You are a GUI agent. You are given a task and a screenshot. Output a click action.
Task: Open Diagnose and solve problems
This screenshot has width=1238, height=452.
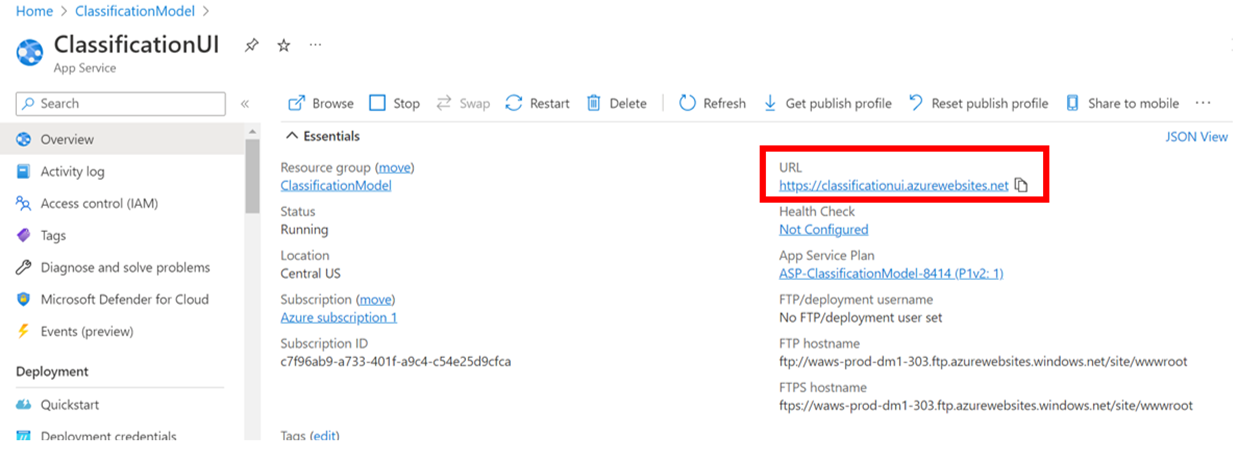point(122,267)
